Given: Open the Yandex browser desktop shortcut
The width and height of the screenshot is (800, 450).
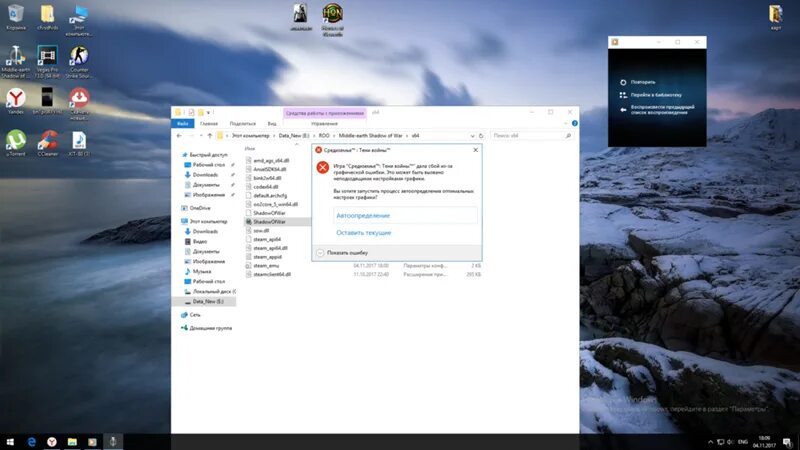Looking at the screenshot, I should (16, 101).
